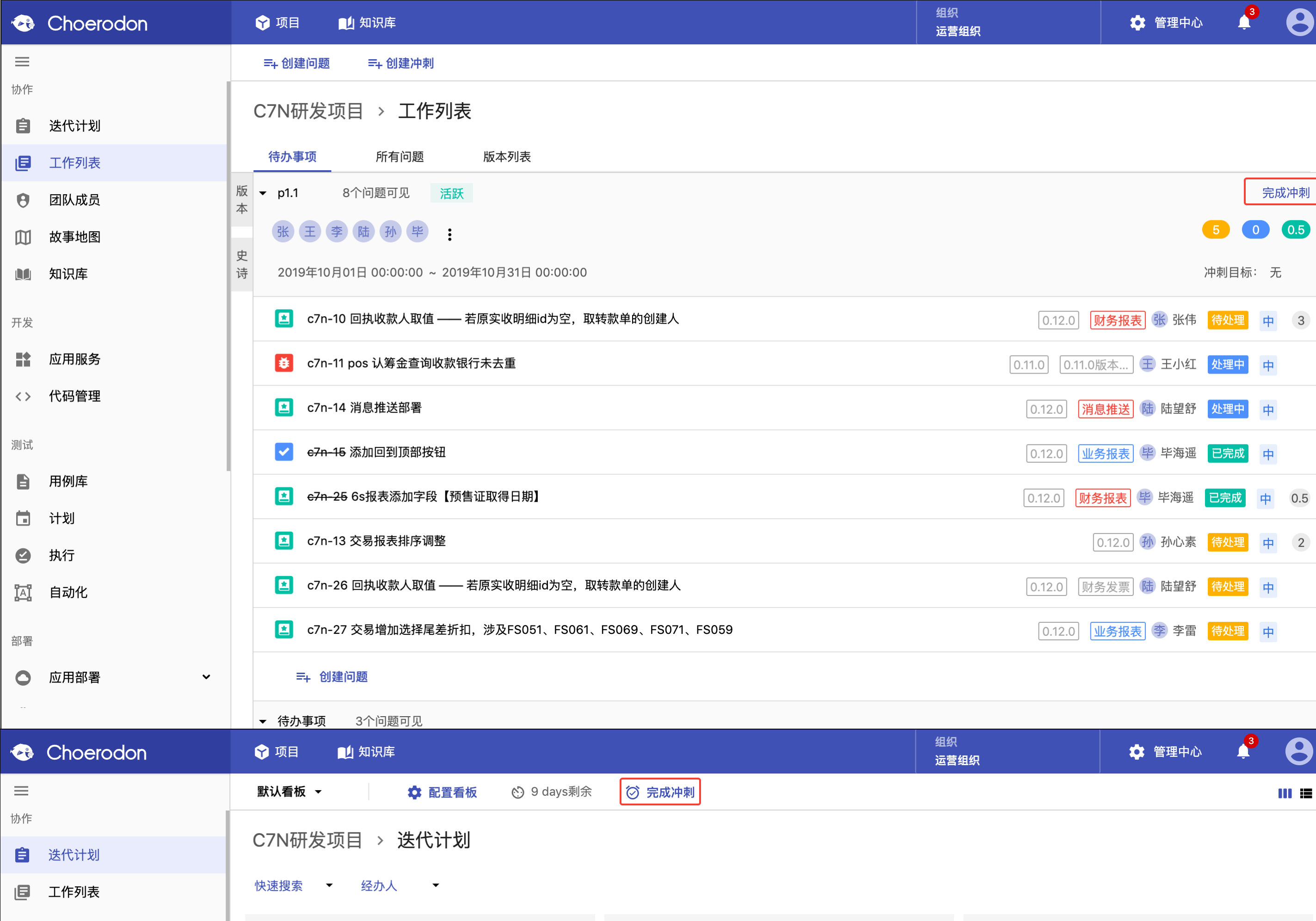Open issue c7n-14 消息推送部署
The width and height of the screenshot is (1316, 921).
point(364,407)
